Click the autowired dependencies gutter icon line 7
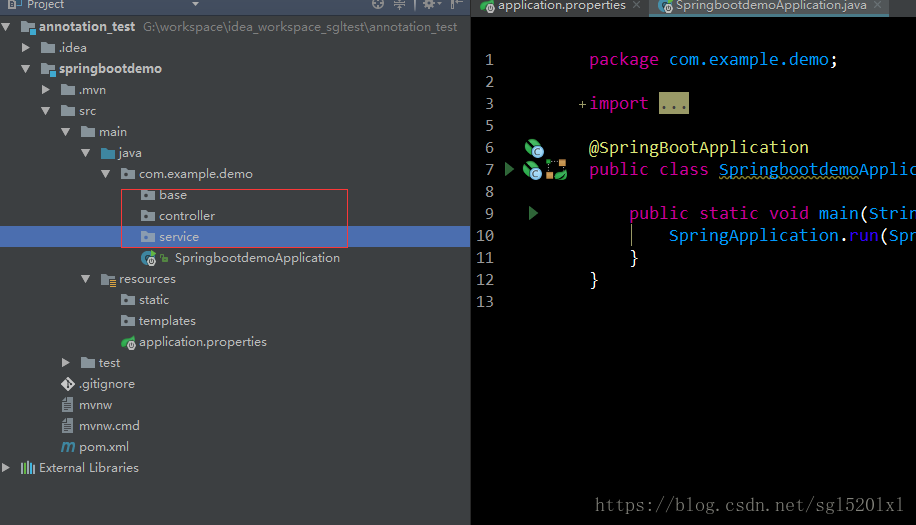The width and height of the screenshot is (916, 525). pyautogui.click(x=556, y=169)
